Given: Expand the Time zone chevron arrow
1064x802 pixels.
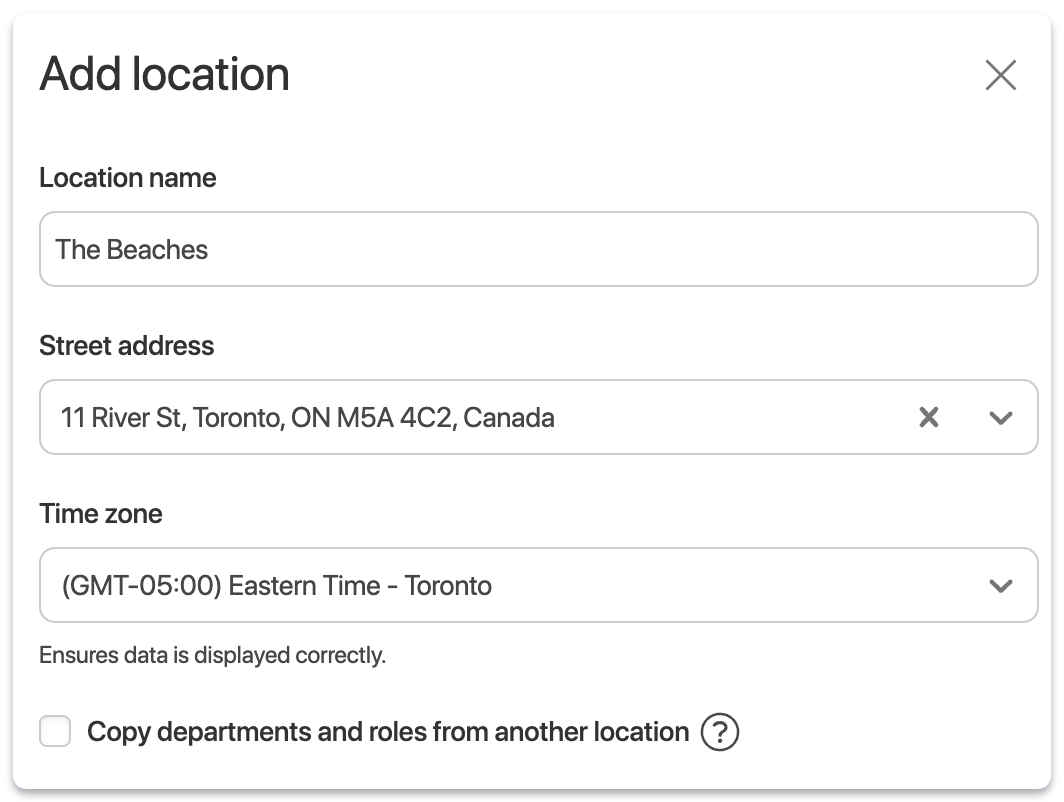Looking at the screenshot, I should [x=1000, y=585].
